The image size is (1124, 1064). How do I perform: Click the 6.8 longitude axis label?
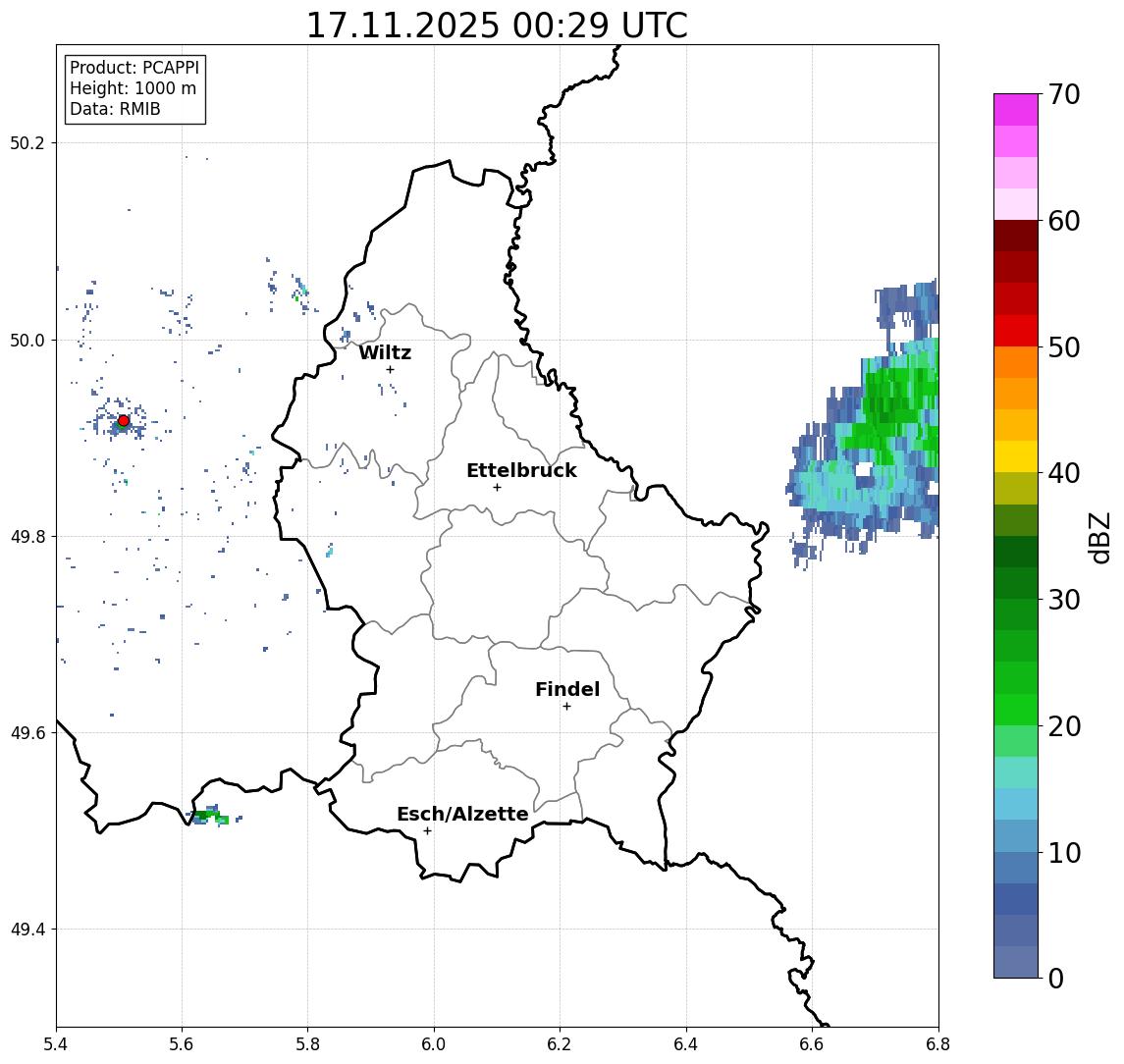[x=938, y=1044]
